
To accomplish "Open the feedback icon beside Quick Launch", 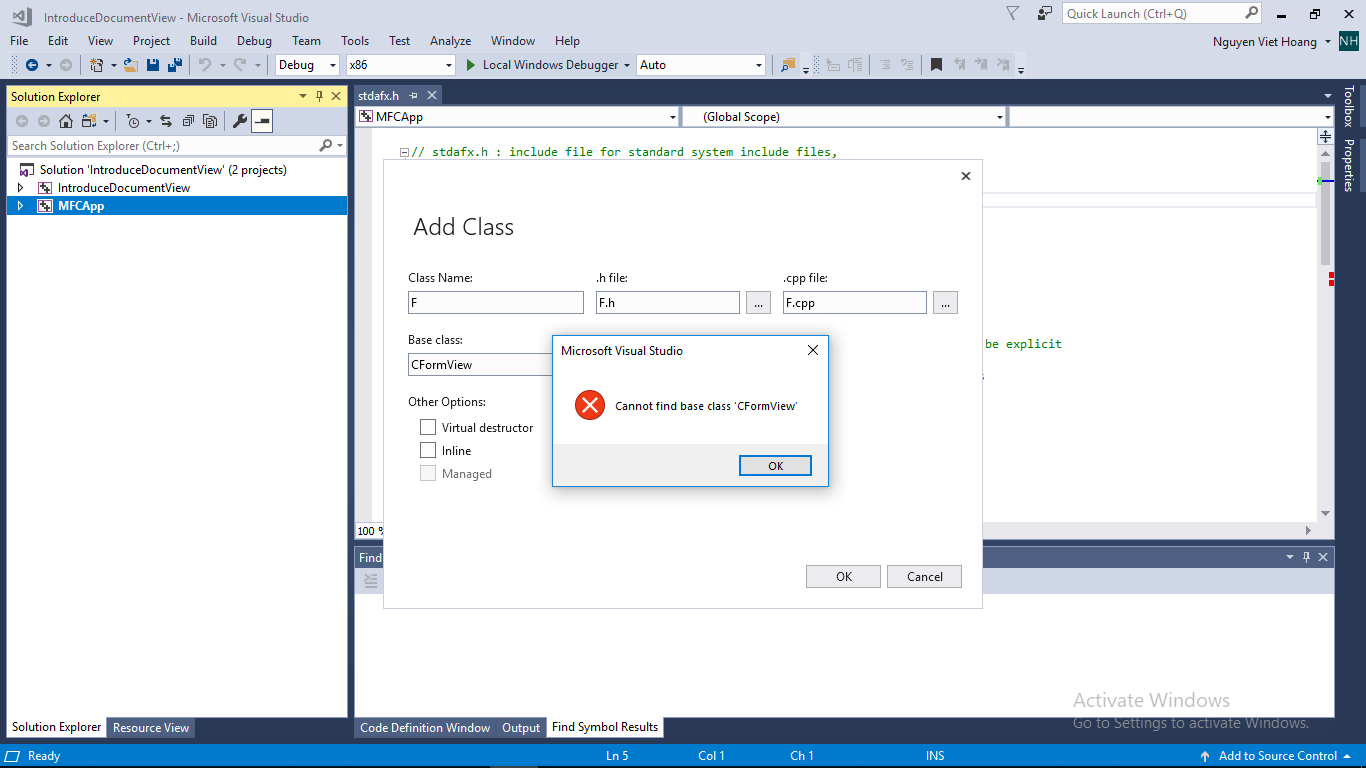I will point(1045,14).
